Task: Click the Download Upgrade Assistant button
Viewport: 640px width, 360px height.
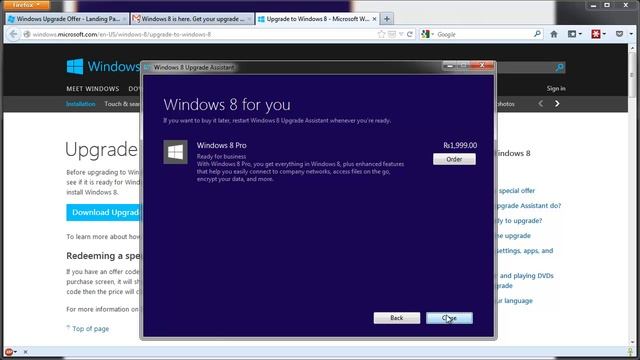Action: [x=103, y=213]
